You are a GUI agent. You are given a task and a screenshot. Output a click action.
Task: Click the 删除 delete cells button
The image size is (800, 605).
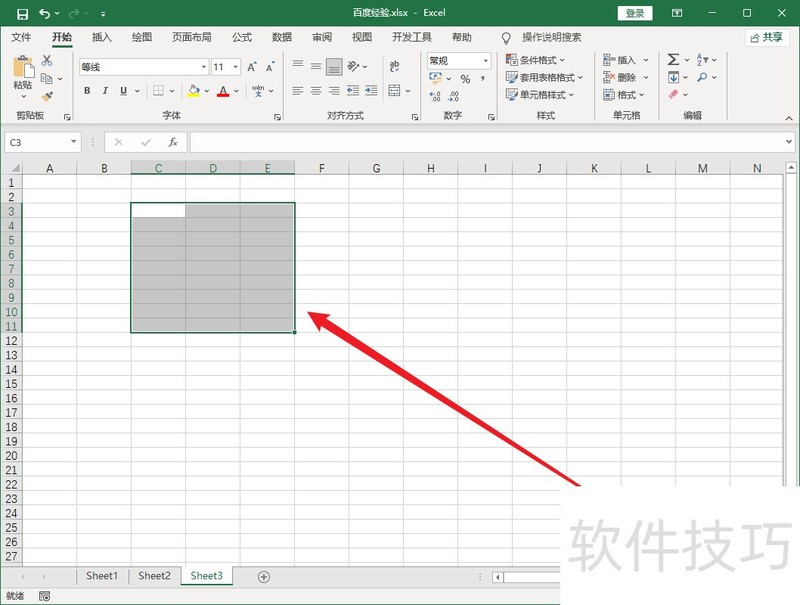[619, 78]
